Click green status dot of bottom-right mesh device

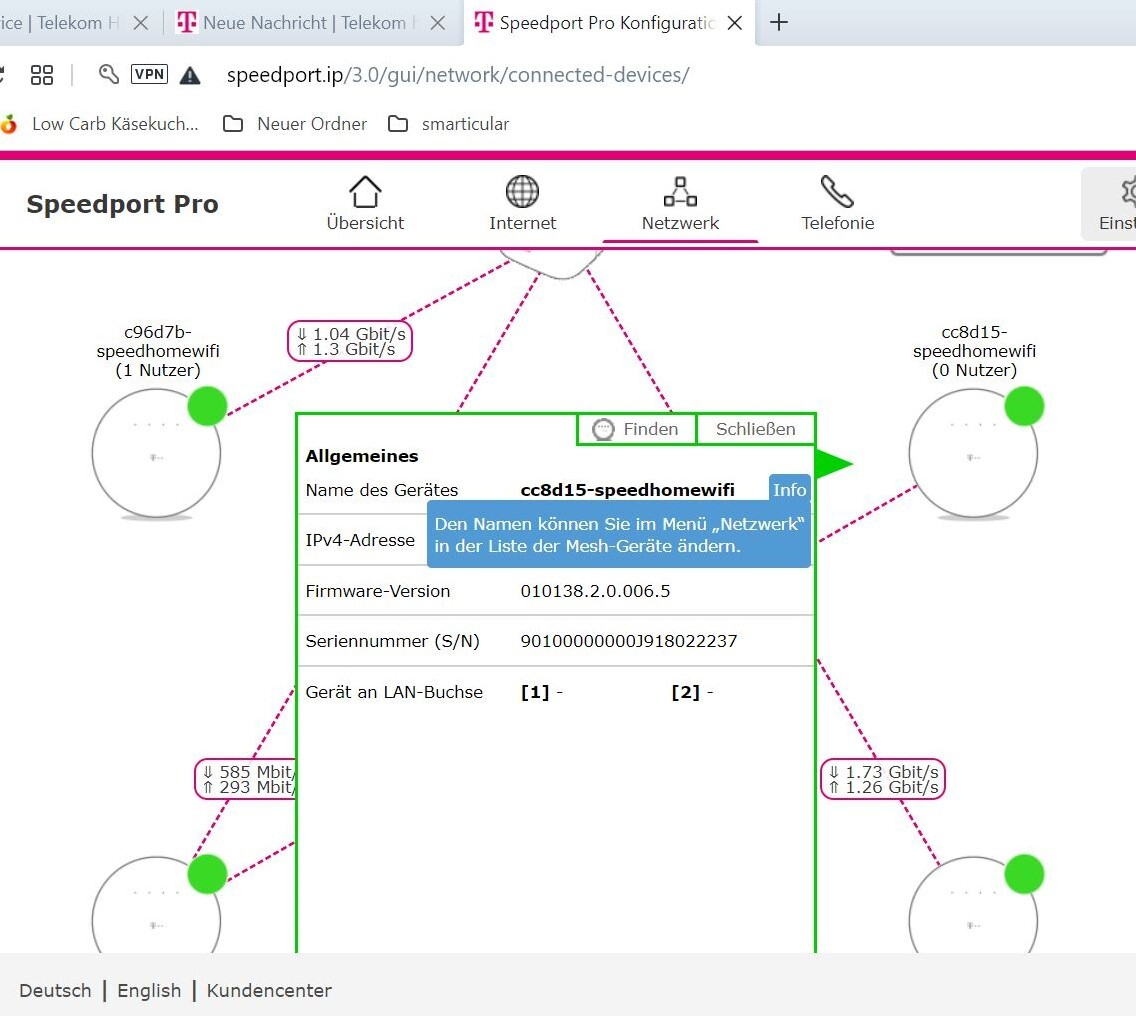click(x=1024, y=874)
